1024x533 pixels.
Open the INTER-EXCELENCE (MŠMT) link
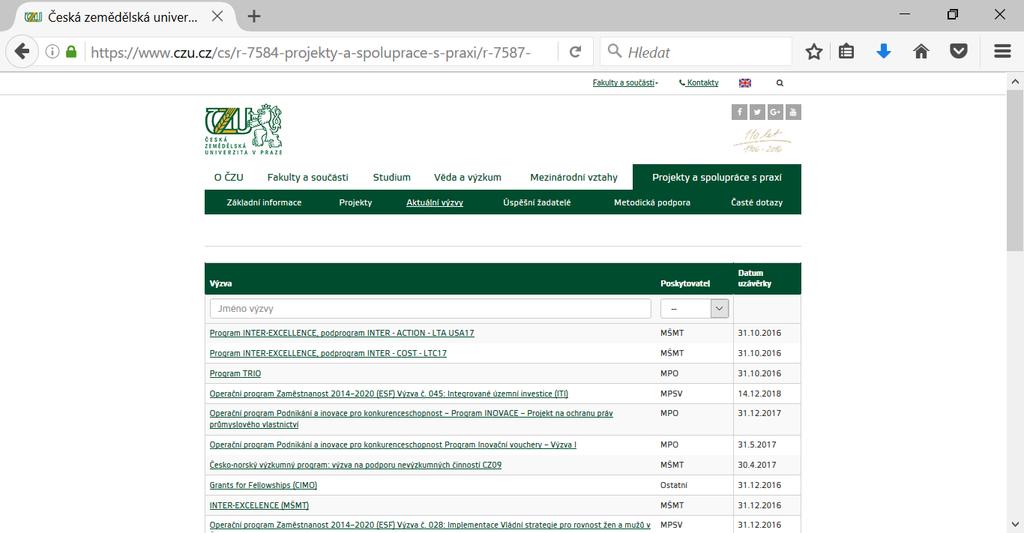259,506
